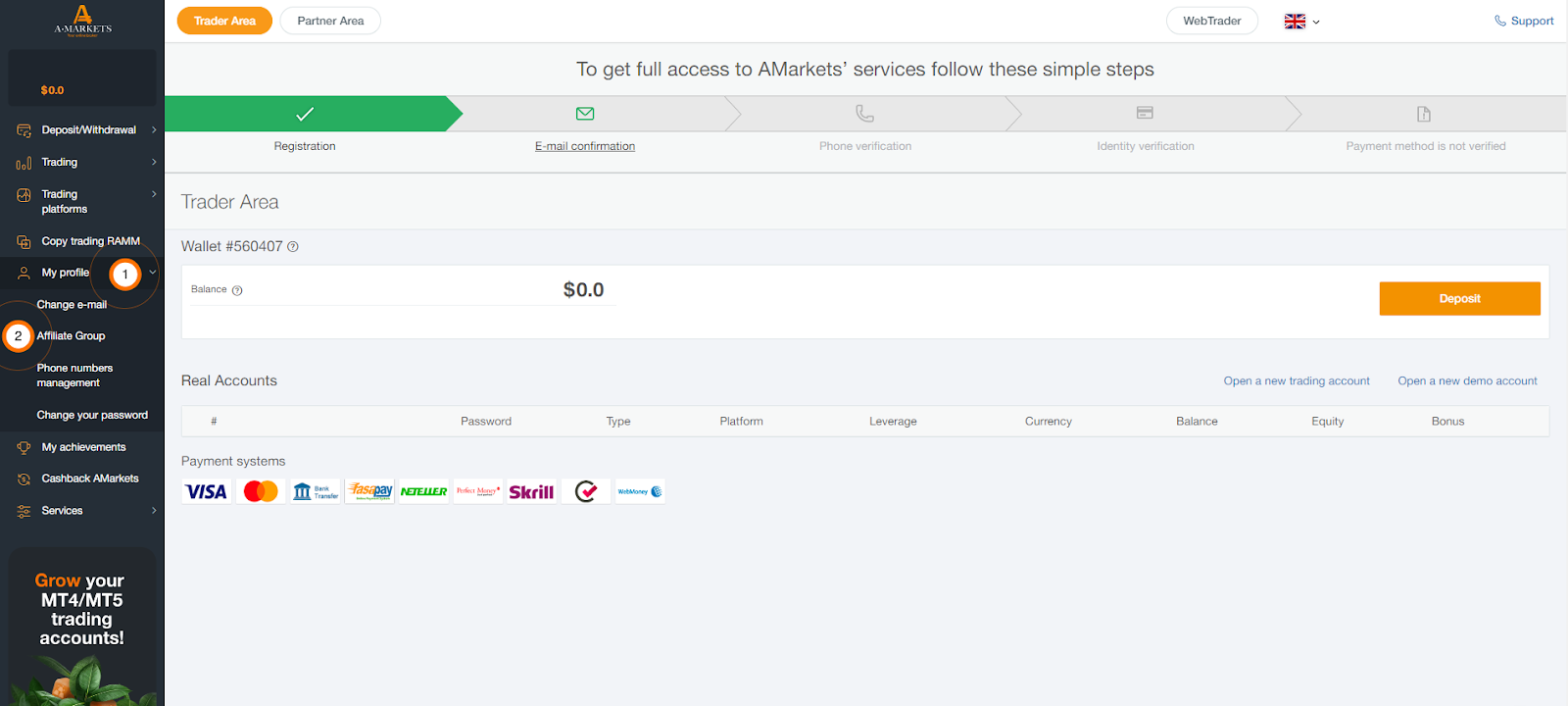Open Copy trading RAMM menu item

coord(90,241)
